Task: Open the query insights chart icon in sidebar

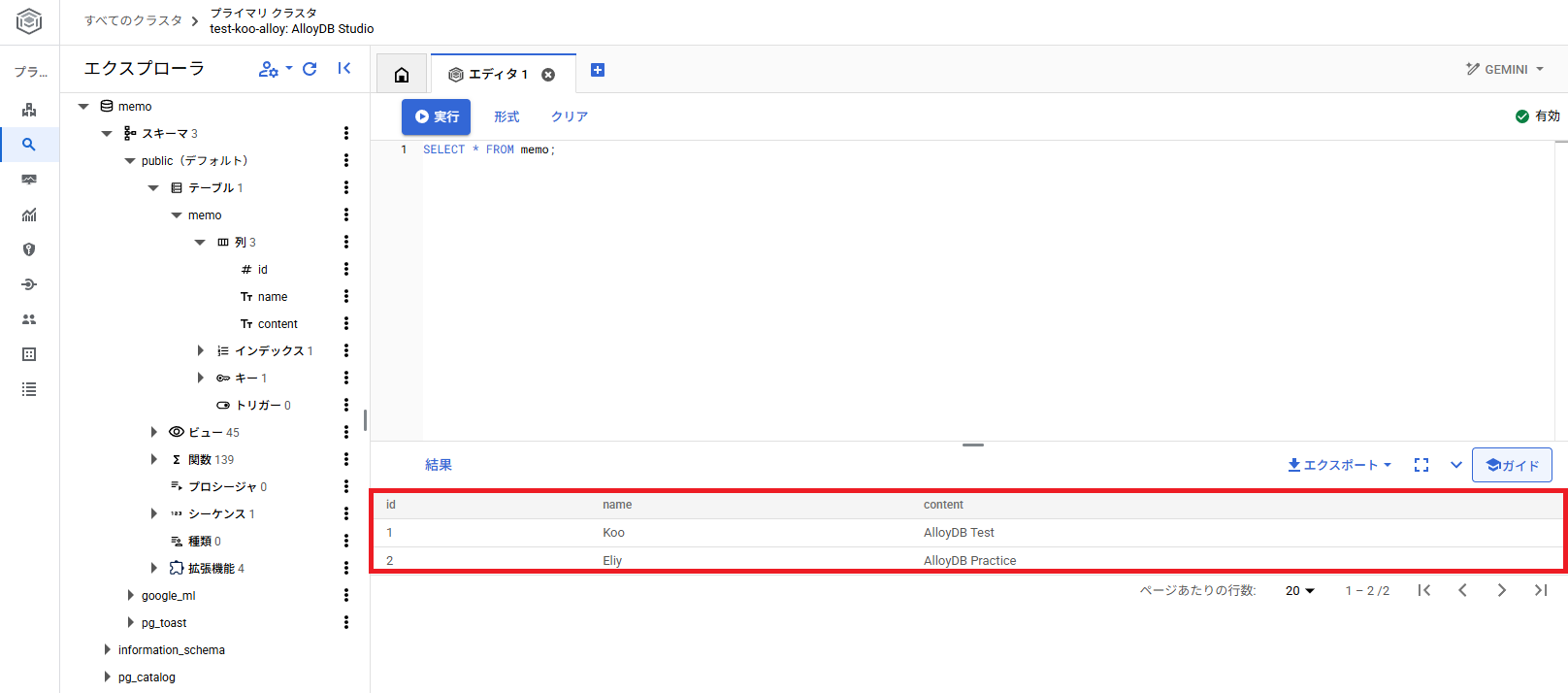Action: (29, 214)
